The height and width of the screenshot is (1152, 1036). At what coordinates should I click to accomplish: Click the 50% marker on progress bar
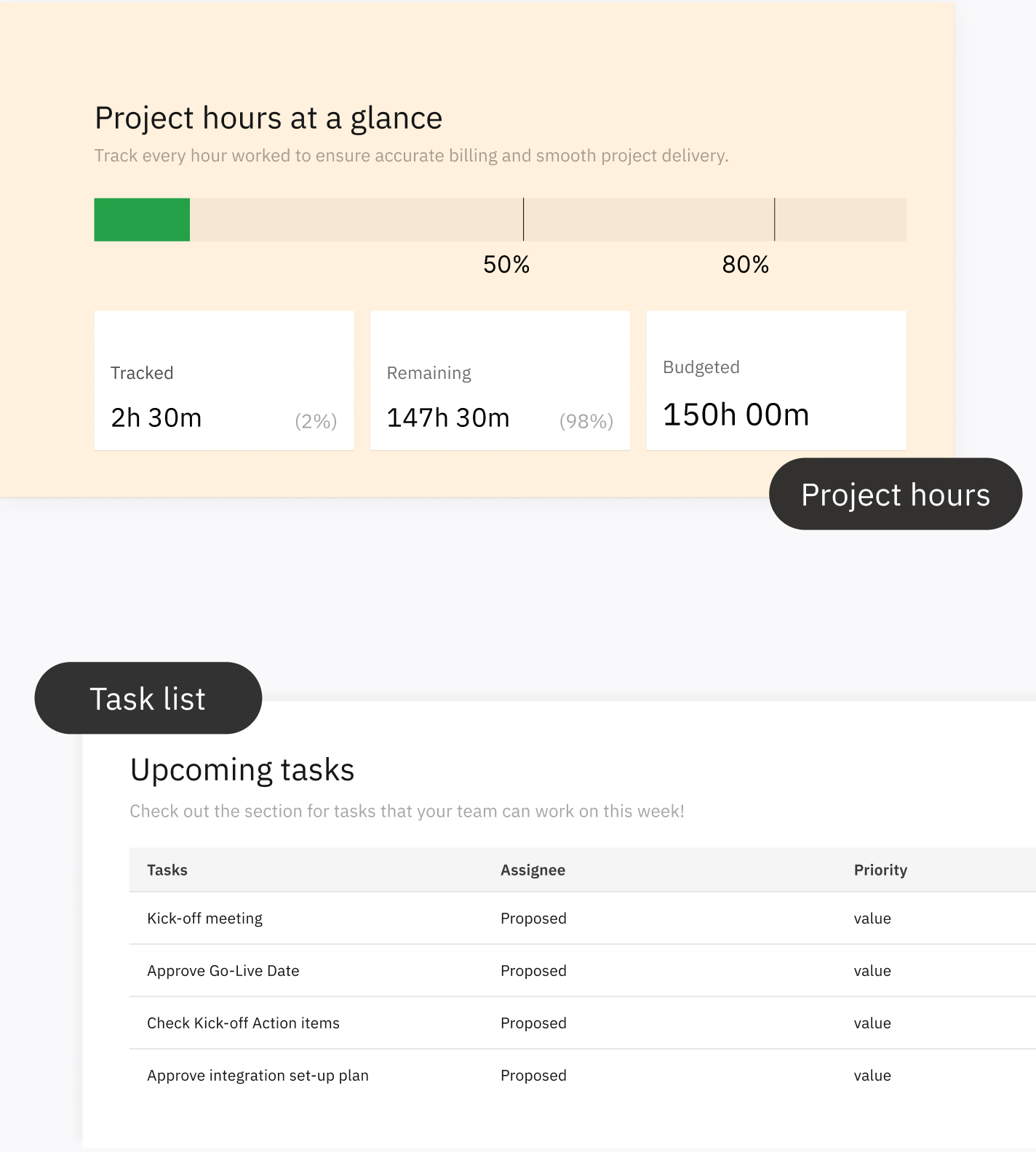(523, 220)
